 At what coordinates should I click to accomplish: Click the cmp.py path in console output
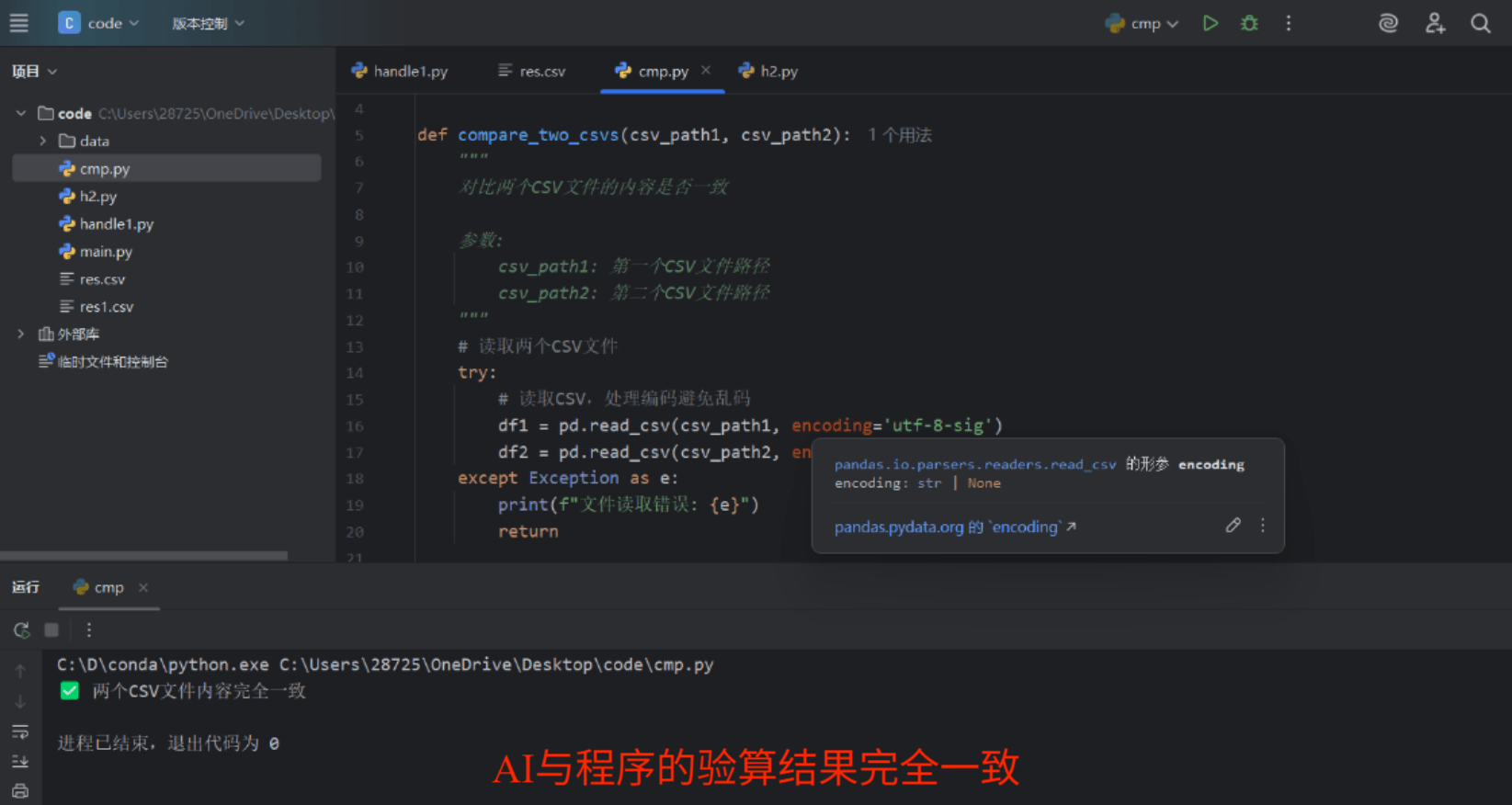point(496,664)
